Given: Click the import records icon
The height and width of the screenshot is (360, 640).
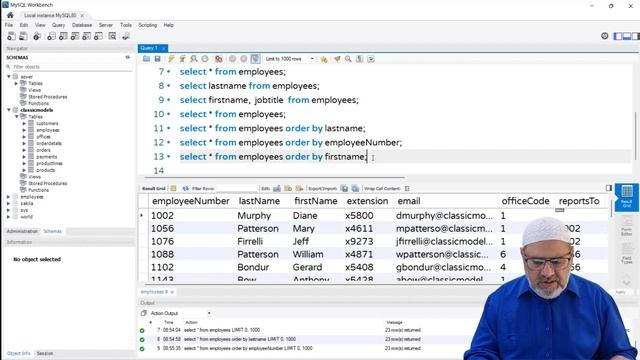Looking at the screenshot, I should click(355, 188).
